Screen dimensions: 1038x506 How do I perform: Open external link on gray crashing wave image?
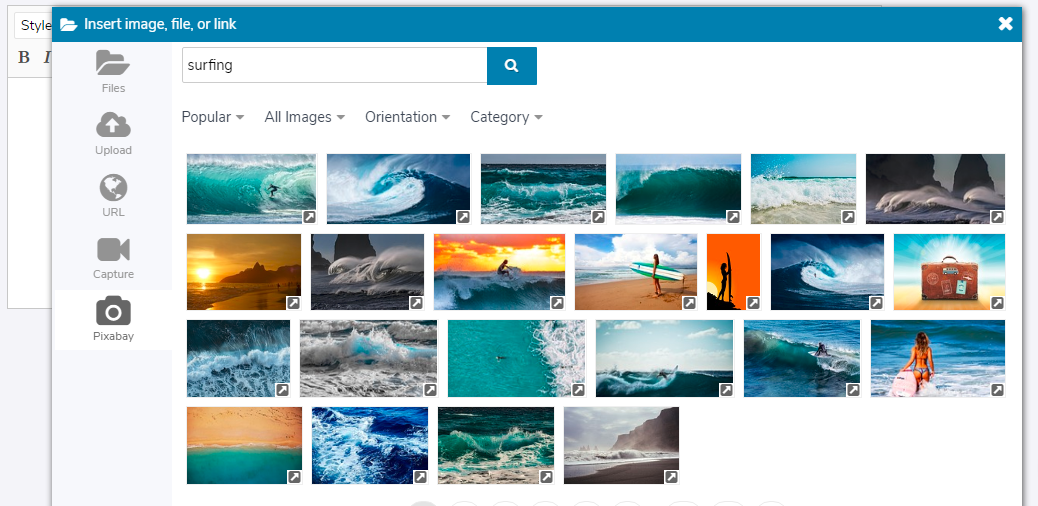[x=430, y=389]
